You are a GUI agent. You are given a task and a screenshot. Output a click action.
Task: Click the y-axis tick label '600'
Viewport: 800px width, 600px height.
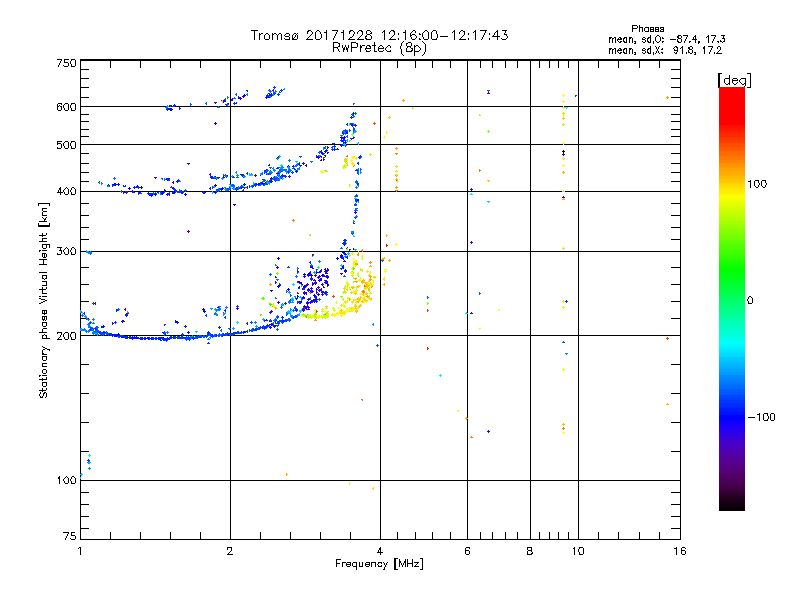66,107
